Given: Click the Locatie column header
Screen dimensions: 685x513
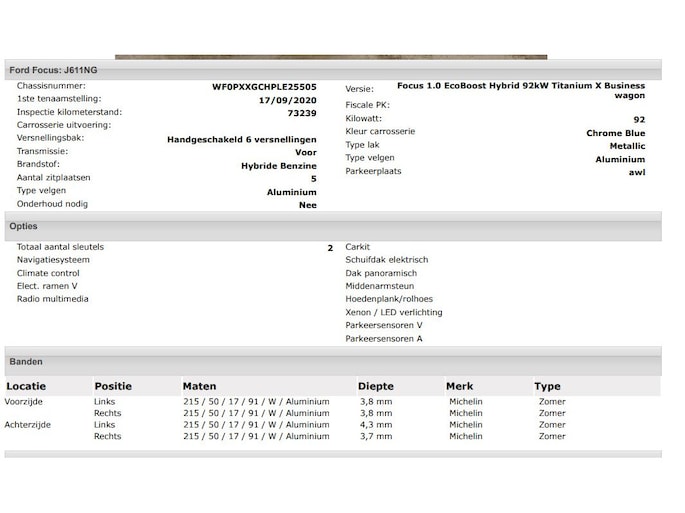Looking at the screenshot, I should tap(26, 386).
